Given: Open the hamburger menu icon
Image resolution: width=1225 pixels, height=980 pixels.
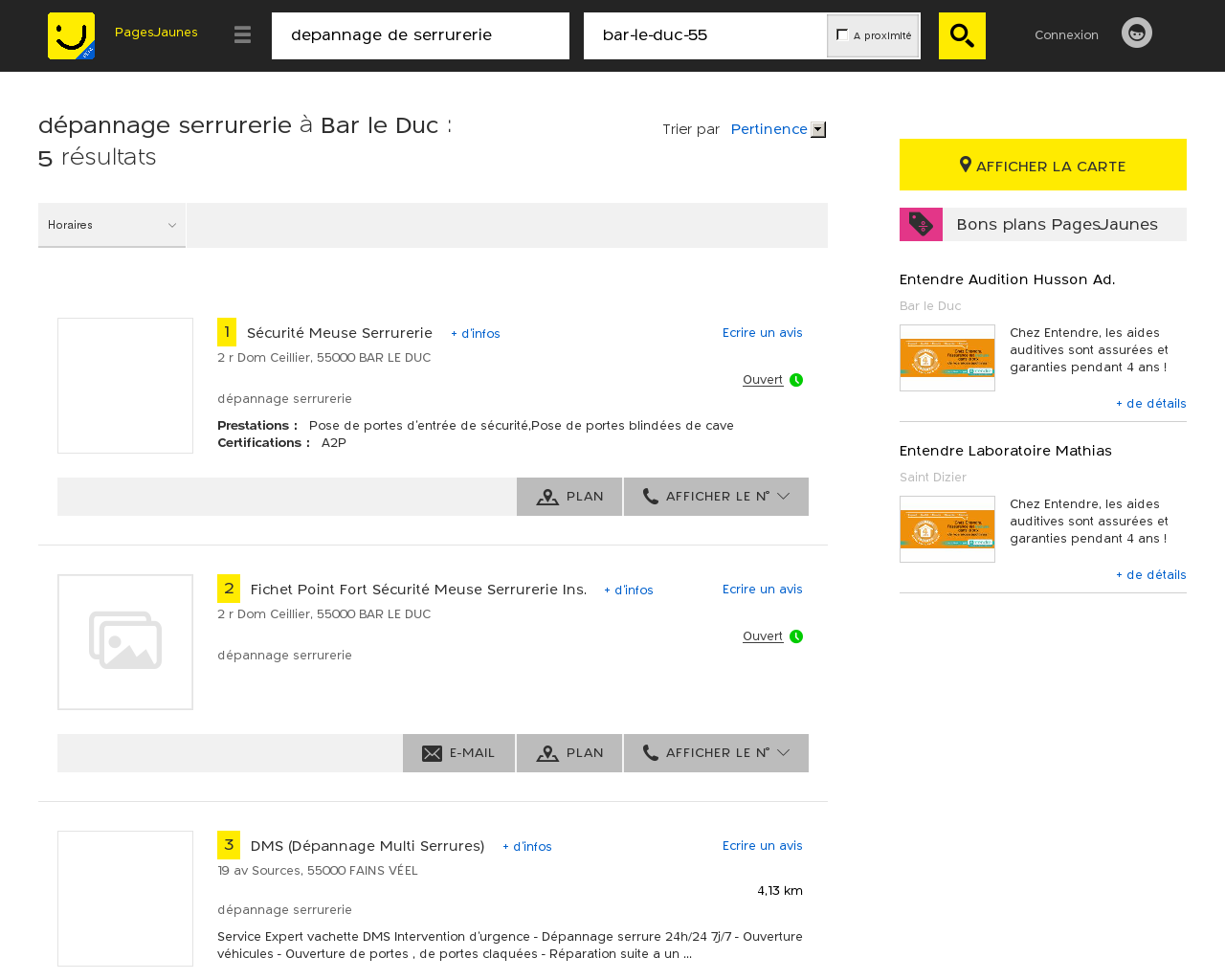Looking at the screenshot, I should point(242,35).
